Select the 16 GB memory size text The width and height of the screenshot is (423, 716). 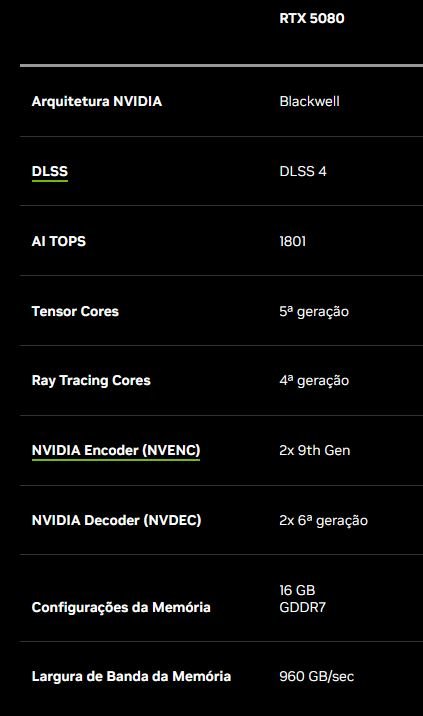click(297, 590)
